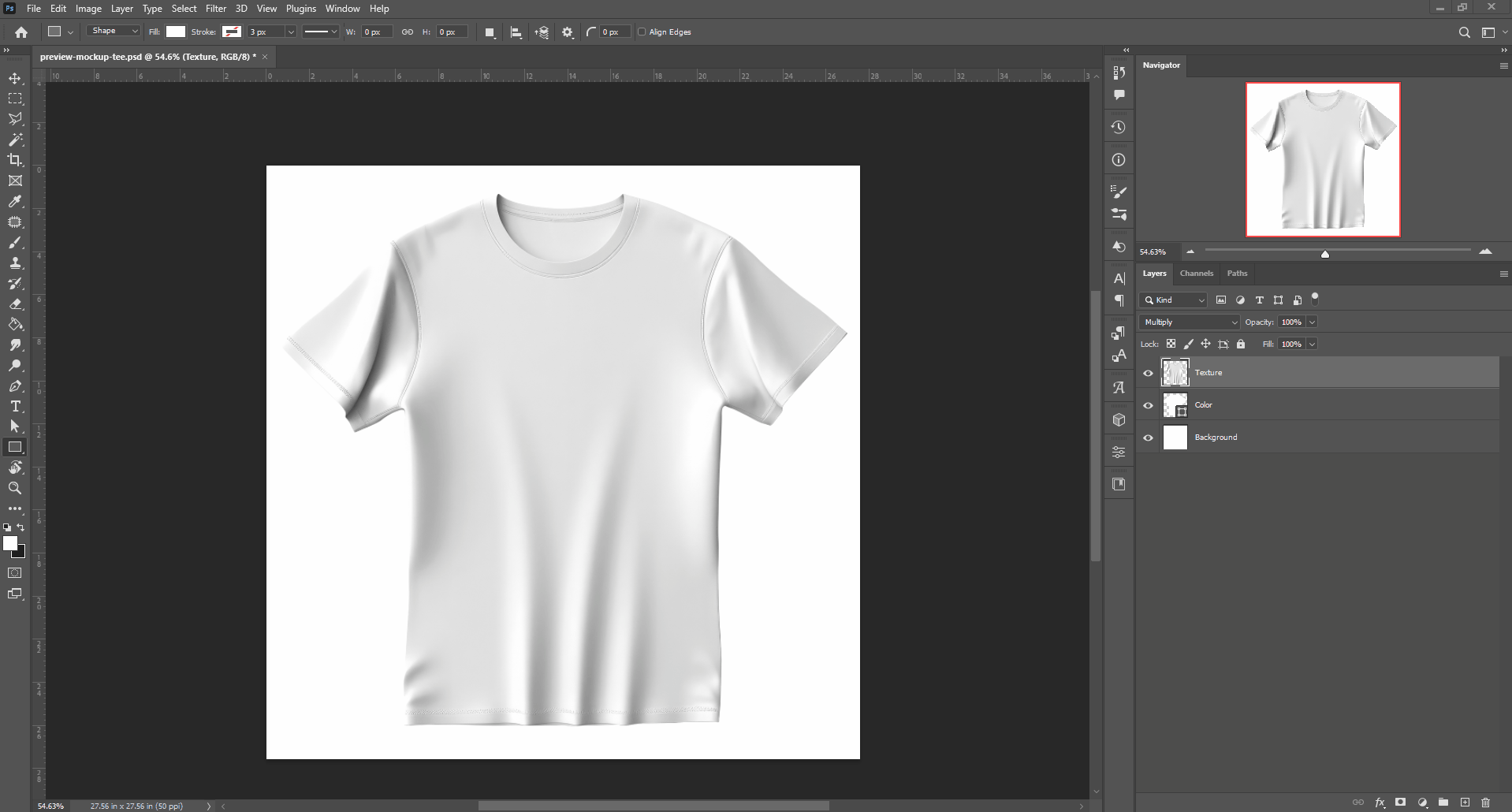Open the Filter menu

[216, 9]
